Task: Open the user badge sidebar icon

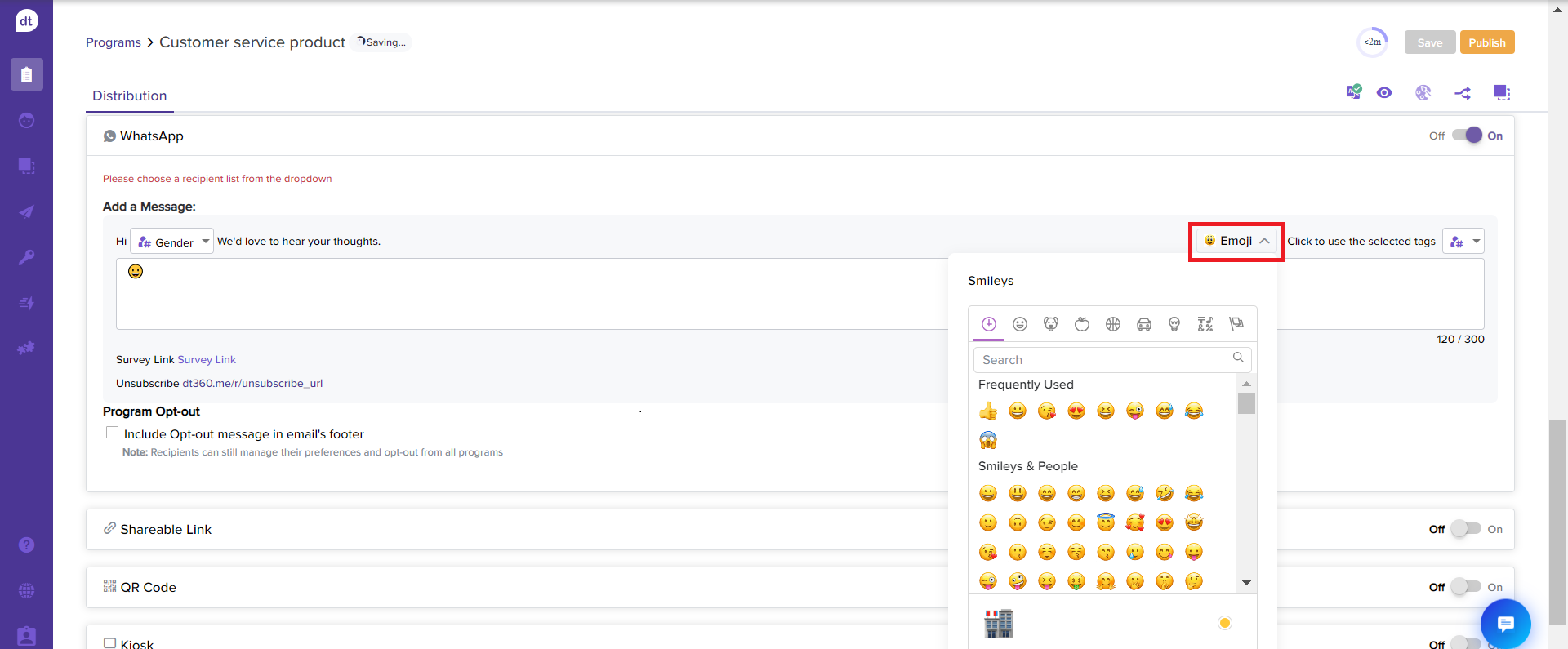Action: tap(26, 636)
